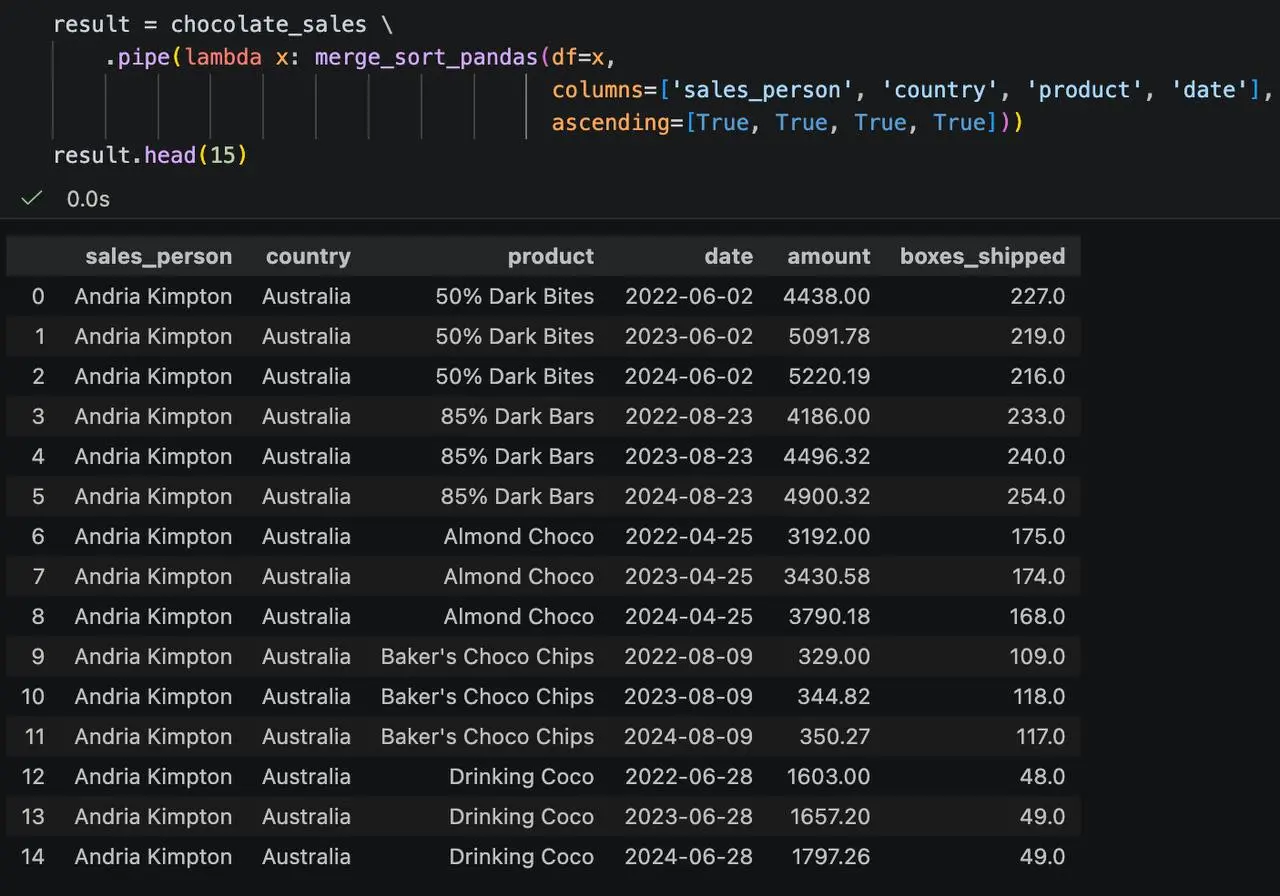Viewport: 1280px width, 896px height.
Task: Click row index 14
Action: (x=33, y=856)
